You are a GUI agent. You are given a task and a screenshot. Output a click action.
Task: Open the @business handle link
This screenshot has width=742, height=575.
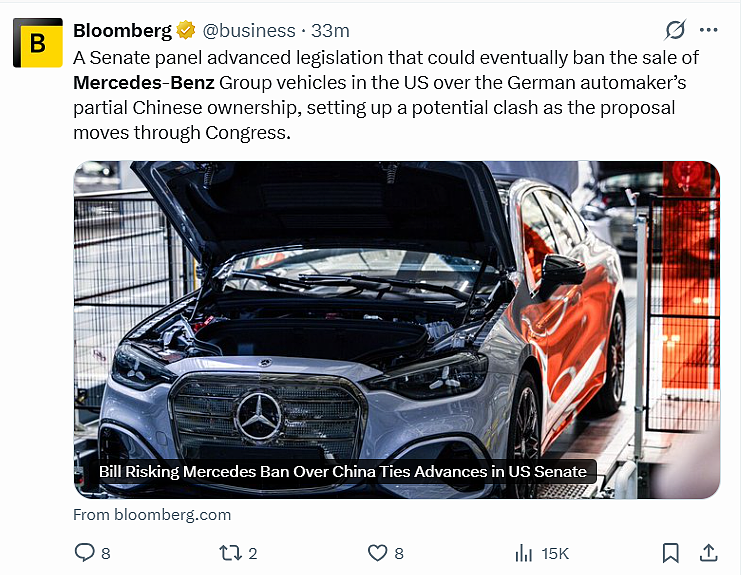[x=249, y=31]
